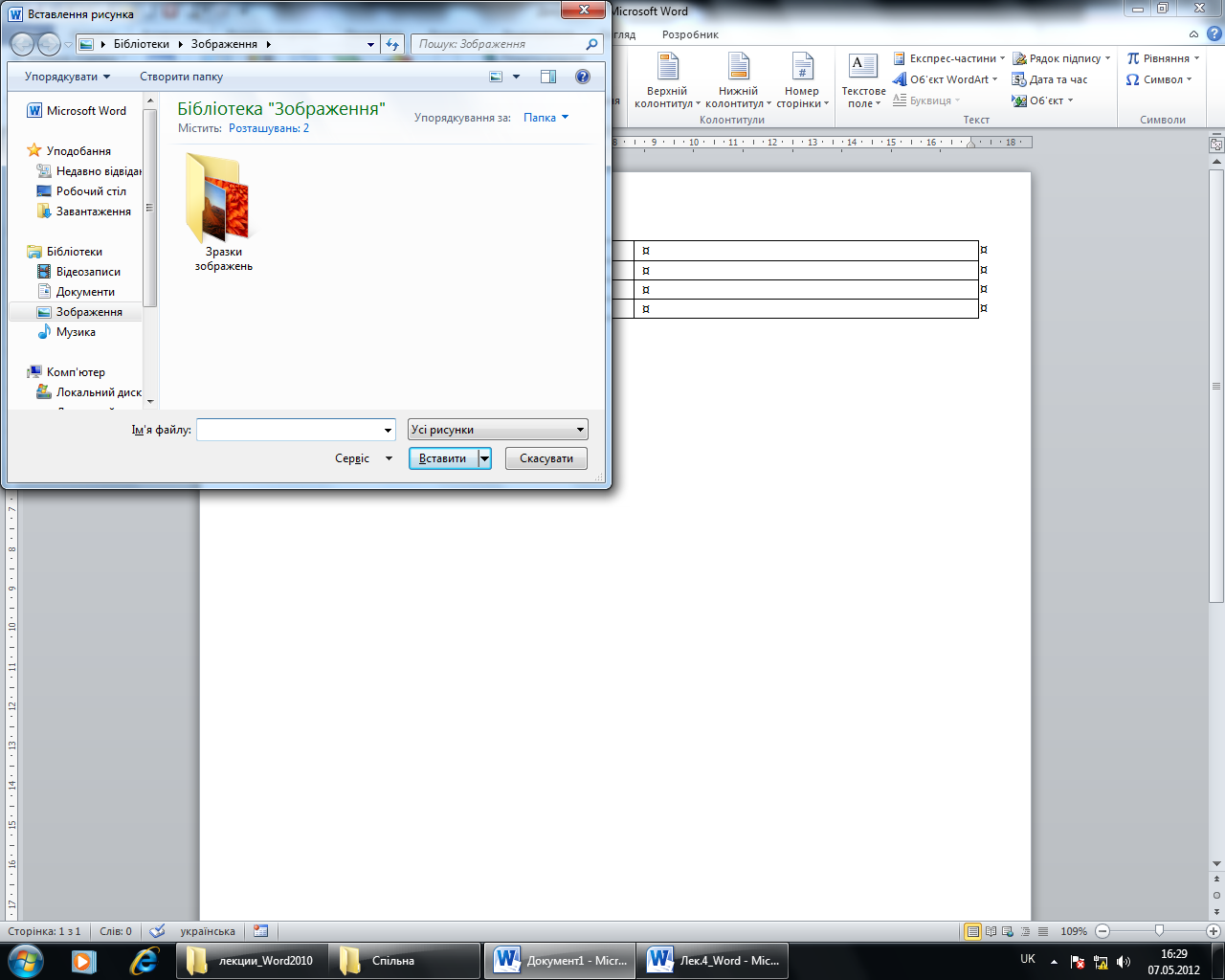The height and width of the screenshot is (980, 1225).
Task: Open Нижній колонтитул footer button
Action: coord(738,80)
